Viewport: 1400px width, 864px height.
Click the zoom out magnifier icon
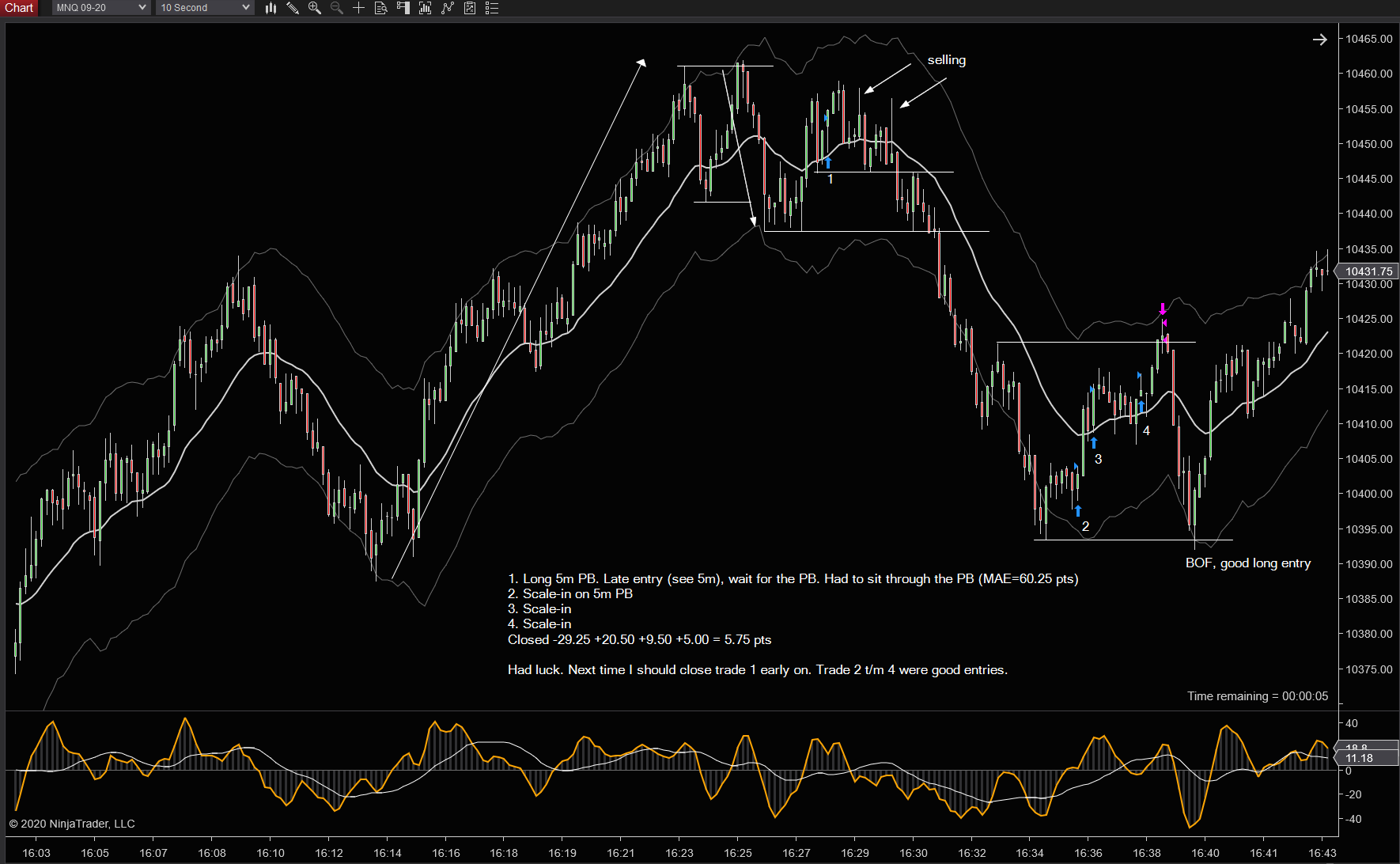click(337, 8)
